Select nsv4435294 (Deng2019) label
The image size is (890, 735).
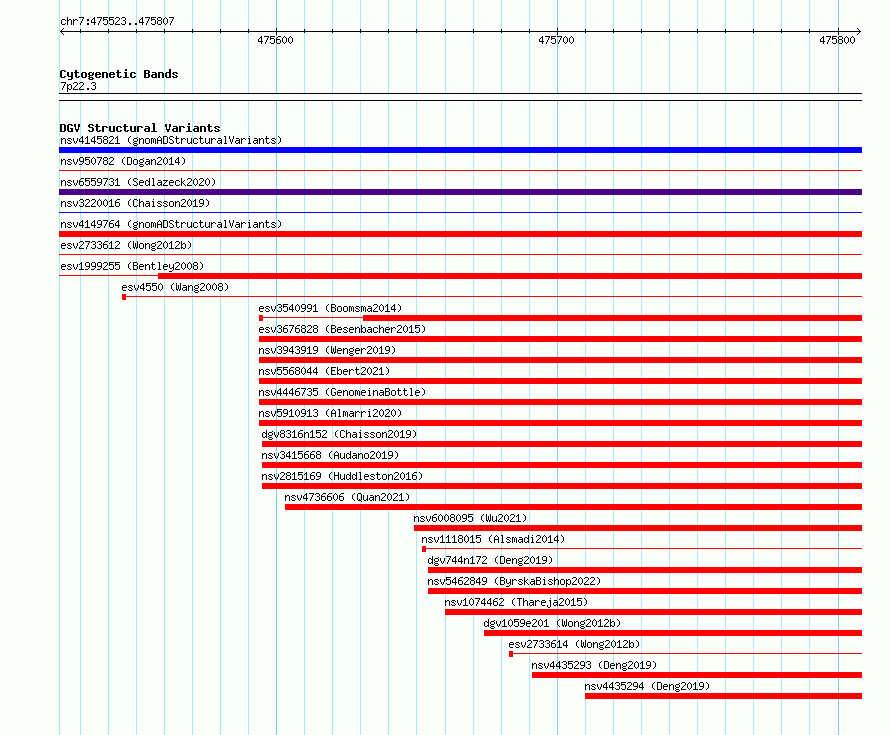pyautogui.click(x=648, y=686)
